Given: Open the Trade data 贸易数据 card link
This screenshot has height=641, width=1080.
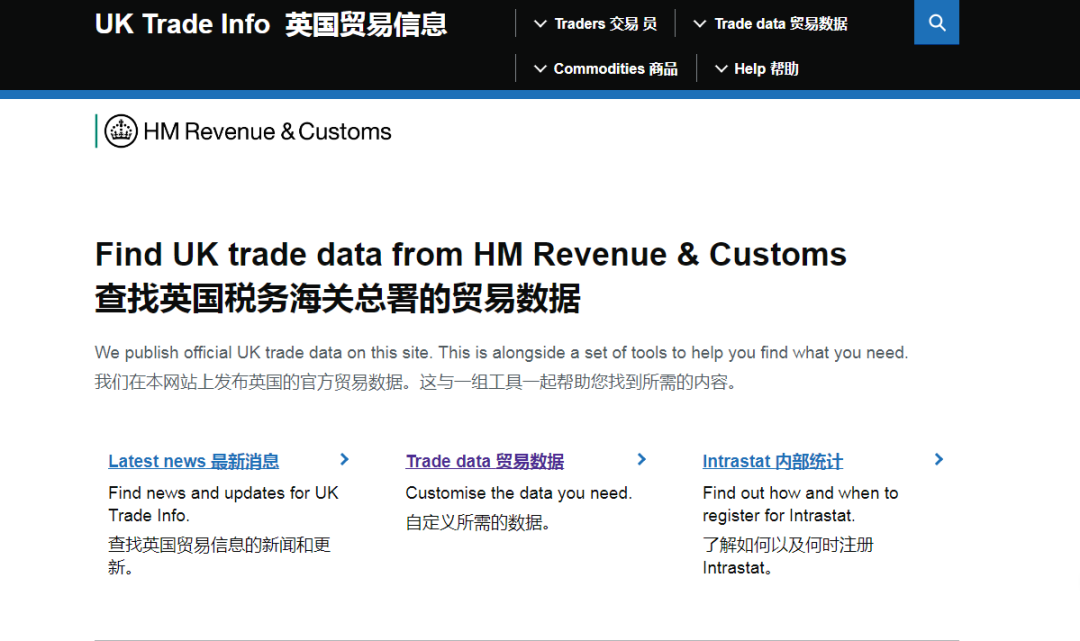Looking at the screenshot, I should (485, 461).
